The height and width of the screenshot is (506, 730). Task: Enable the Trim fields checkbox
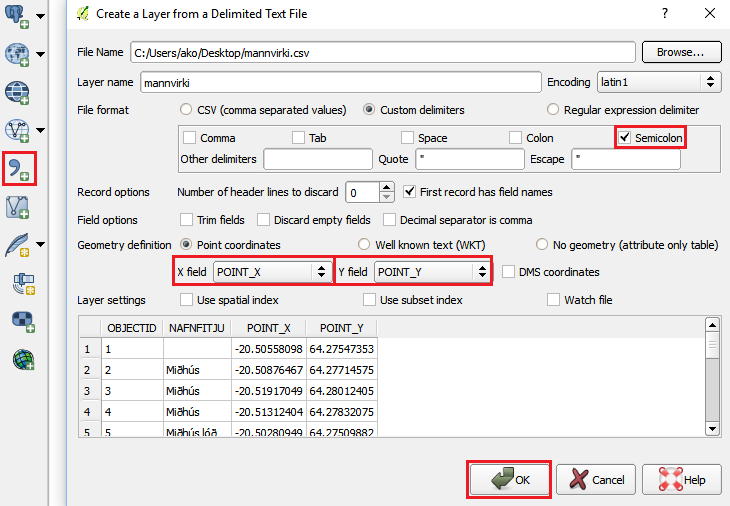(x=187, y=220)
